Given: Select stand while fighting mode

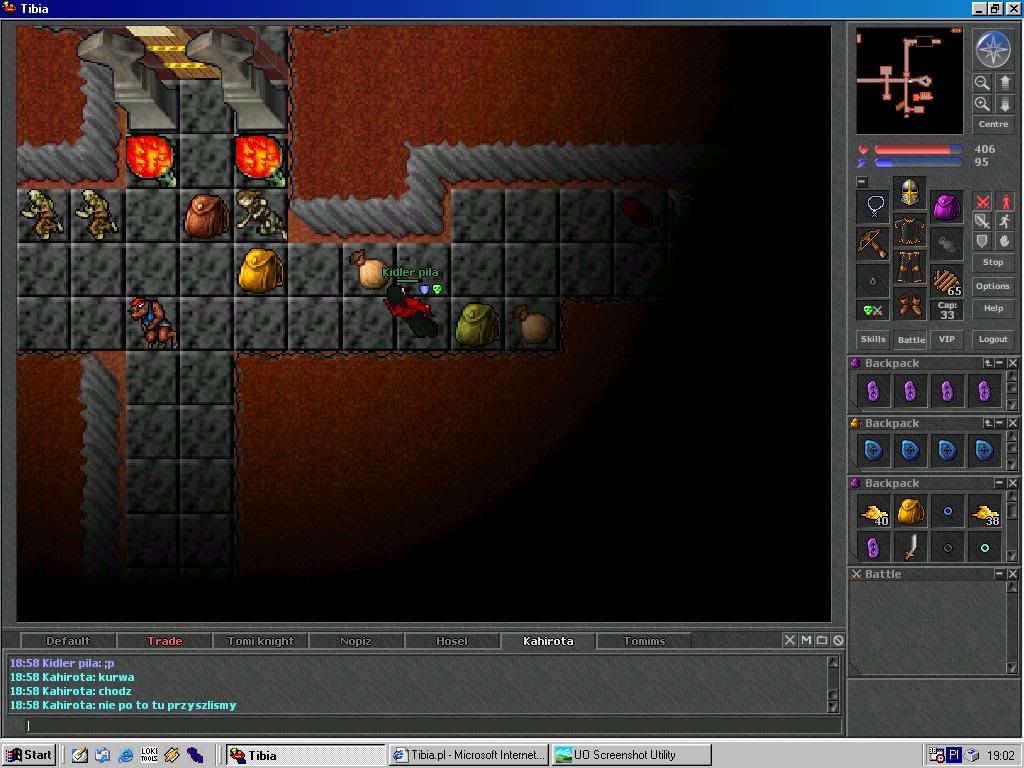Looking at the screenshot, I should click(1005, 202).
